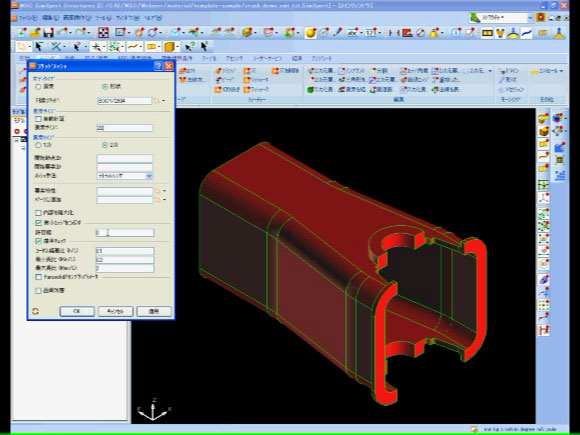
Task: Click the open folder icon in toolbar
Action: (x=35, y=33)
